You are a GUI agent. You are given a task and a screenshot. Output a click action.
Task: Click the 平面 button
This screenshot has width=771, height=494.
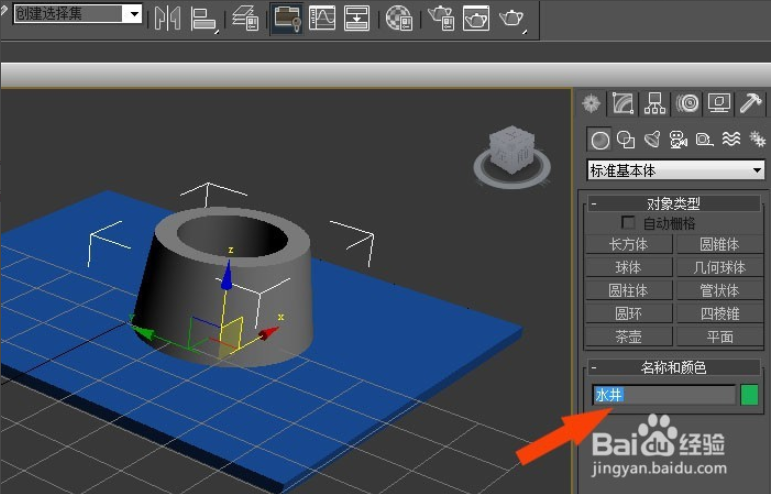(719, 337)
